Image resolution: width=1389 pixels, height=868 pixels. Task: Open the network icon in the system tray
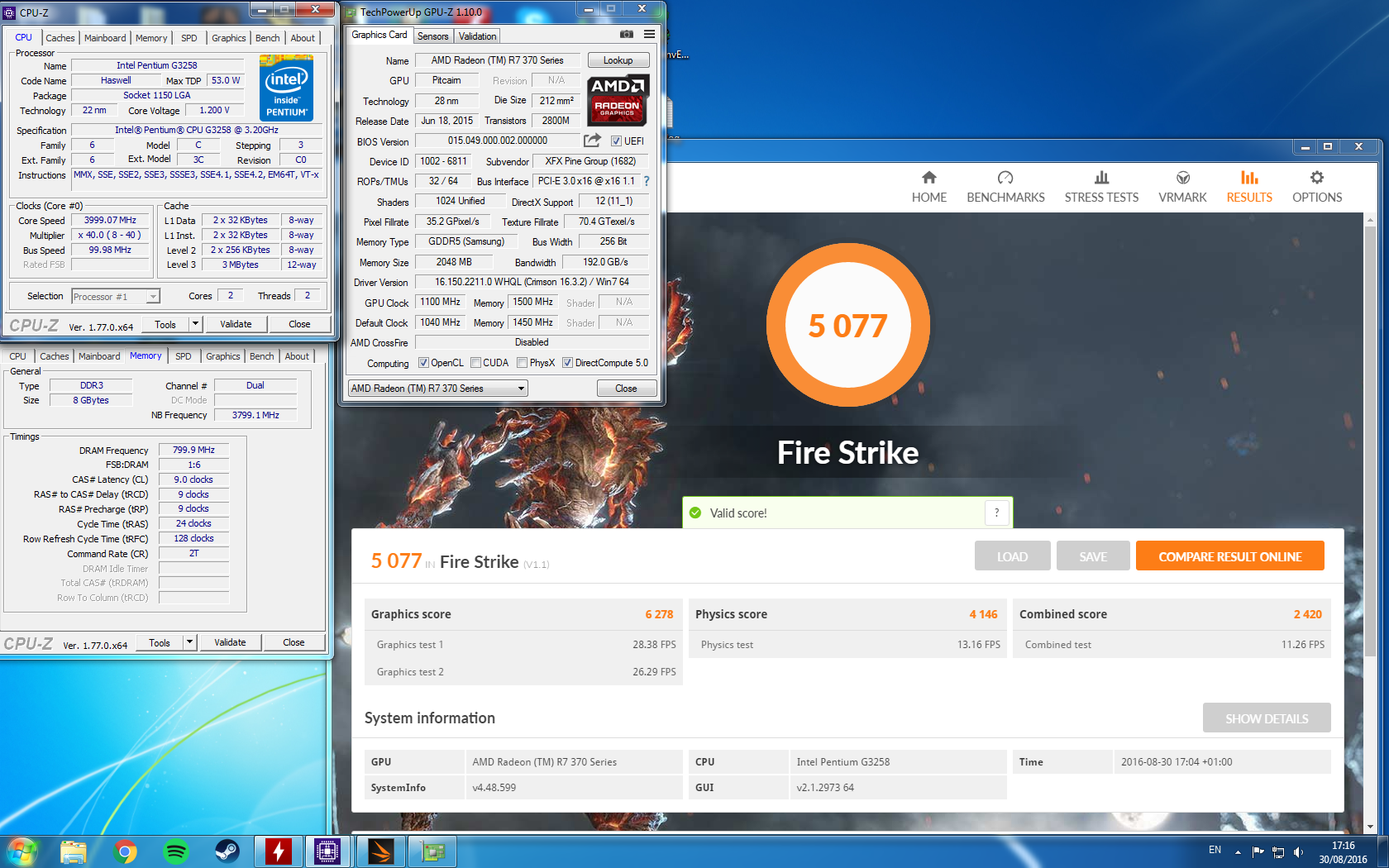tap(1278, 851)
